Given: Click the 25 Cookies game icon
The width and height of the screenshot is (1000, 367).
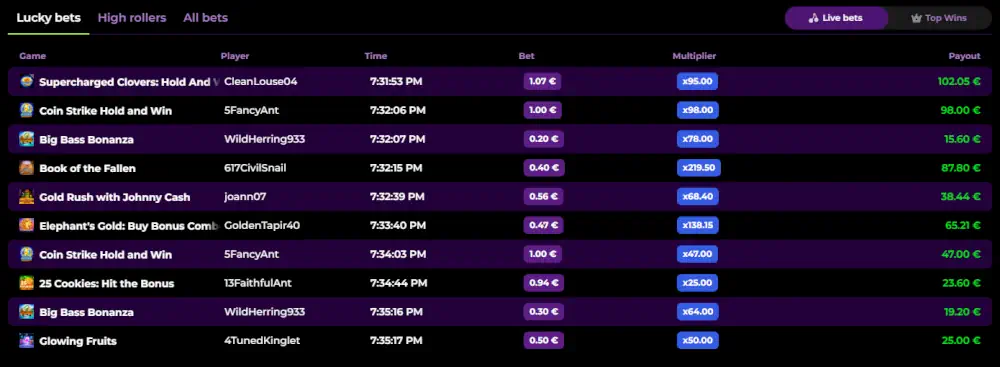Looking at the screenshot, I should click(x=27, y=283).
